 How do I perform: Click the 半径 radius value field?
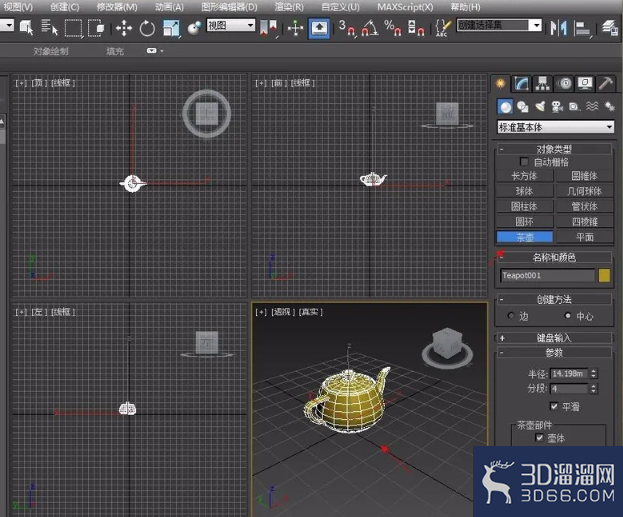(x=569, y=374)
